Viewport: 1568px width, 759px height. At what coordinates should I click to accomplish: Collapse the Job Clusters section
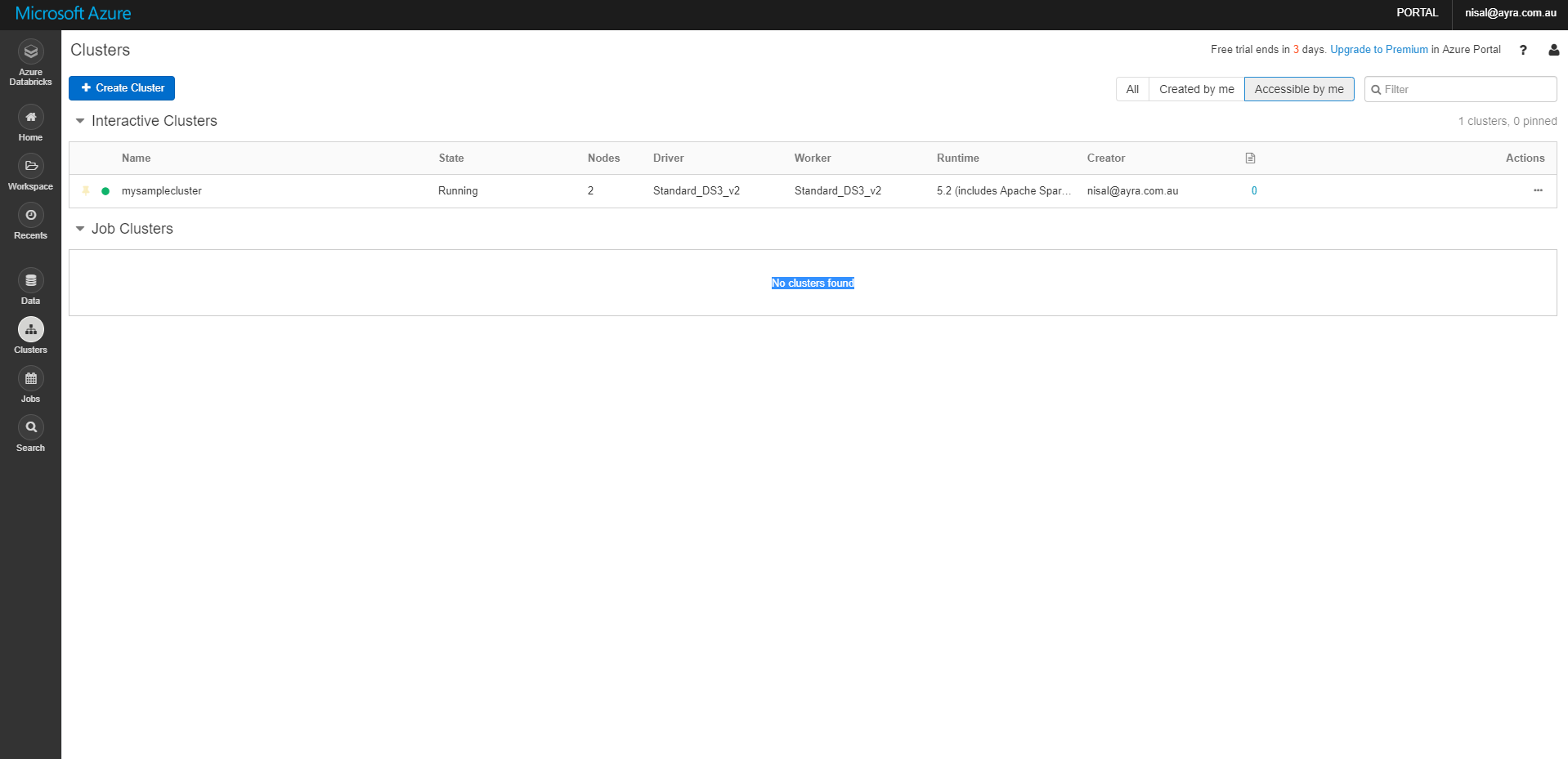pos(80,229)
